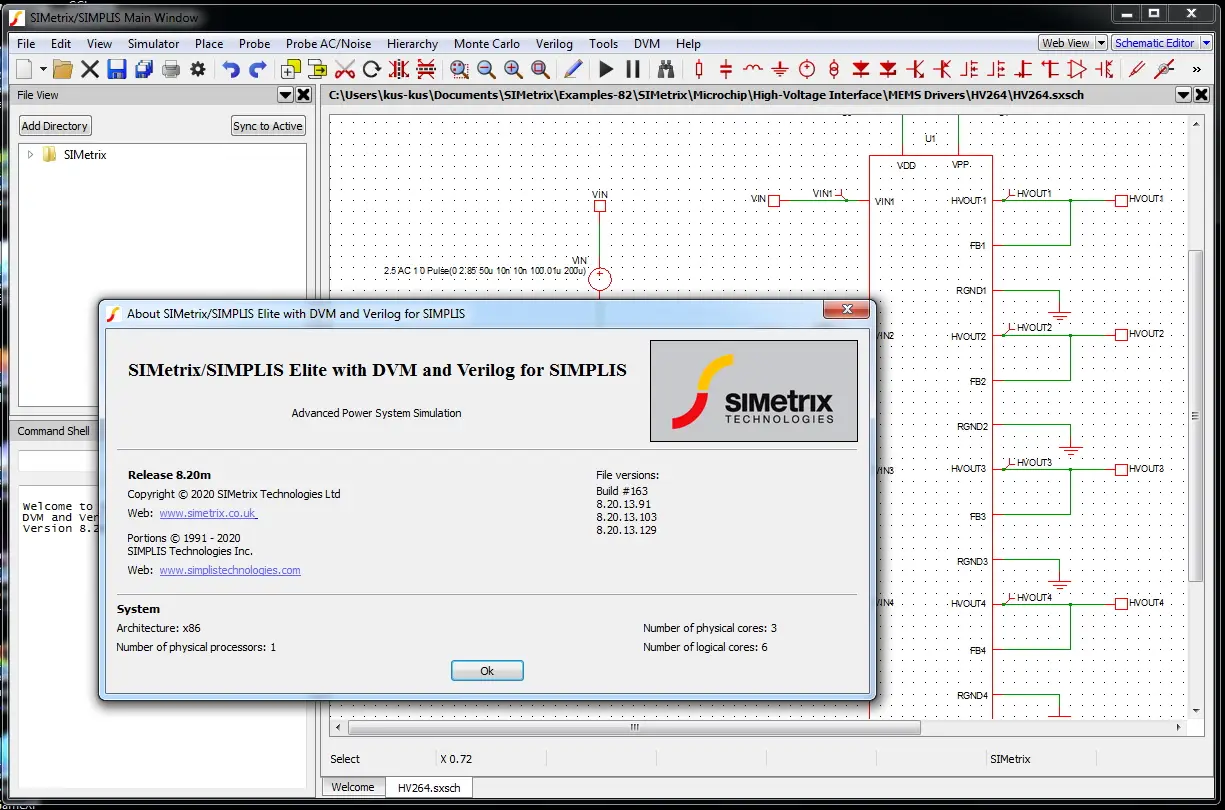Click the Schematic Editor button
This screenshot has height=810, width=1225.
click(1155, 43)
